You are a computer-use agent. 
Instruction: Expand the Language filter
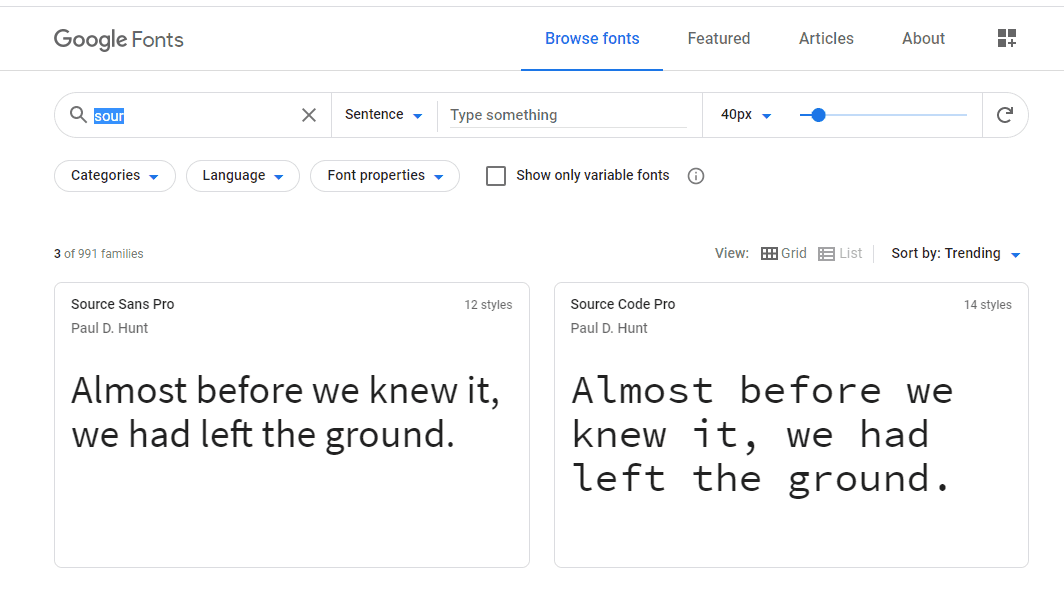click(x=243, y=176)
